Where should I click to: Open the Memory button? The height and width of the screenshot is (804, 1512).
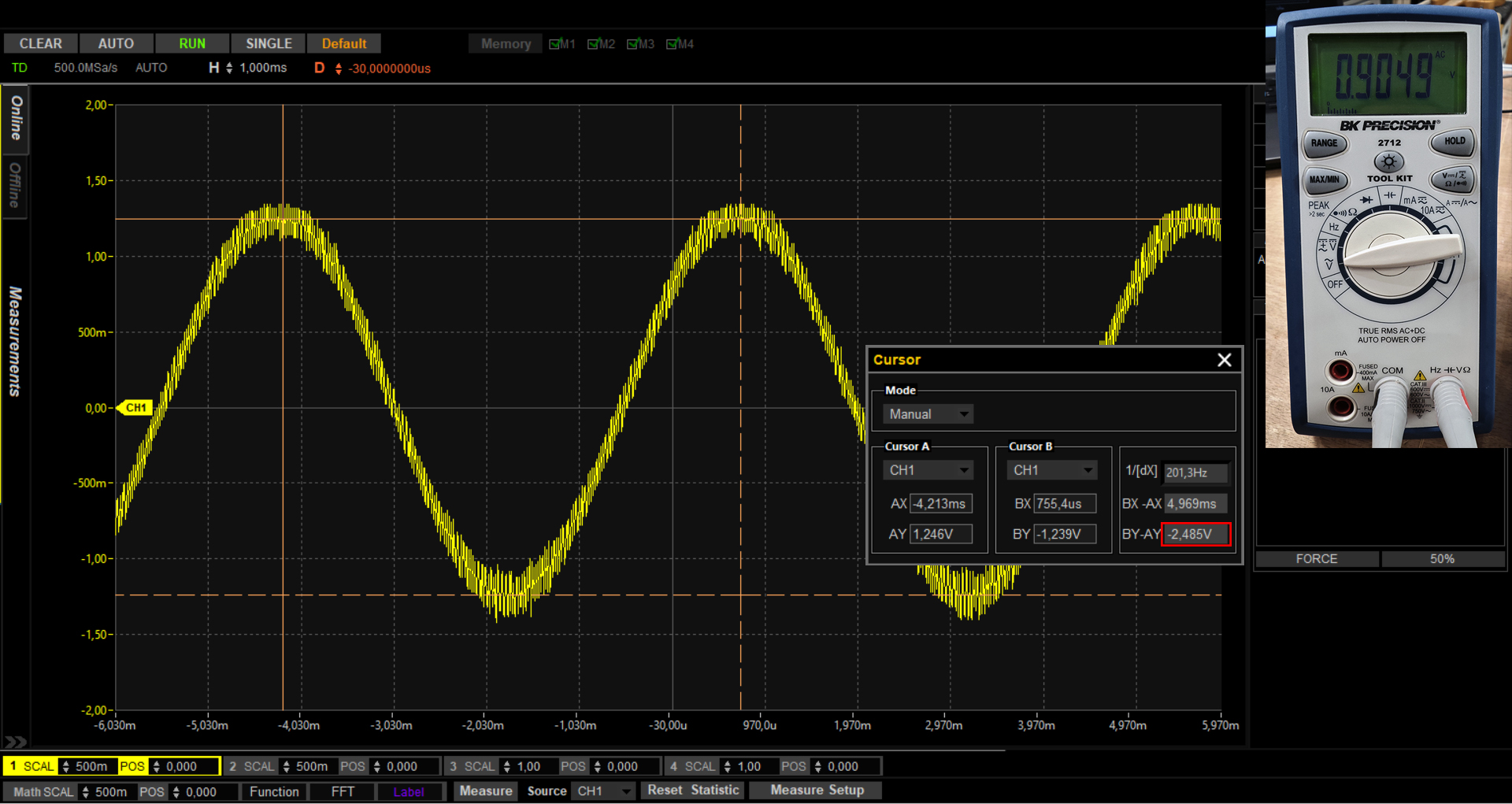click(506, 44)
